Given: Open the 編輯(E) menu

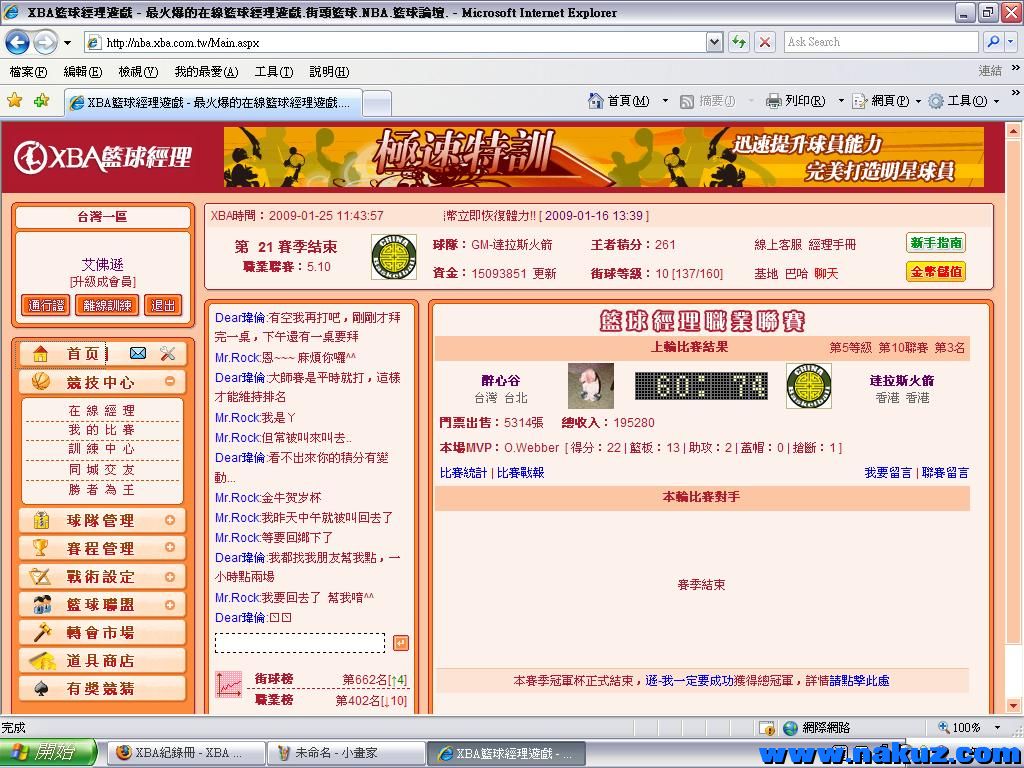Looking at the screenshot, I should click(x=82, y=72).
